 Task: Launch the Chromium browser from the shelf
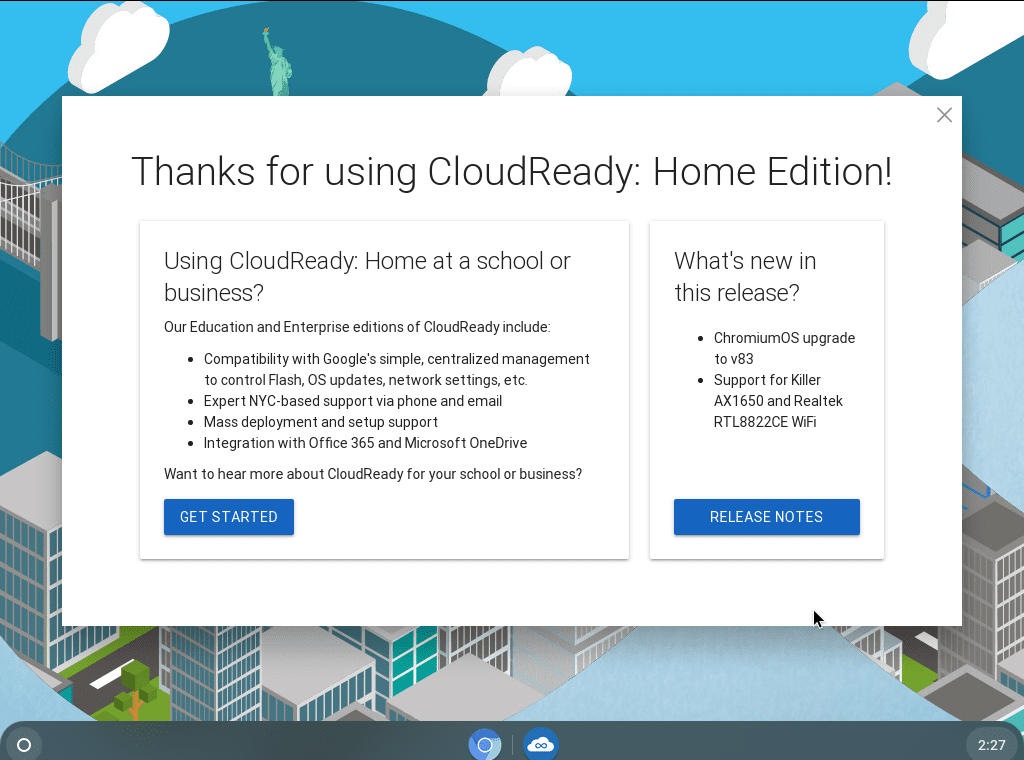tap(485, 745)
